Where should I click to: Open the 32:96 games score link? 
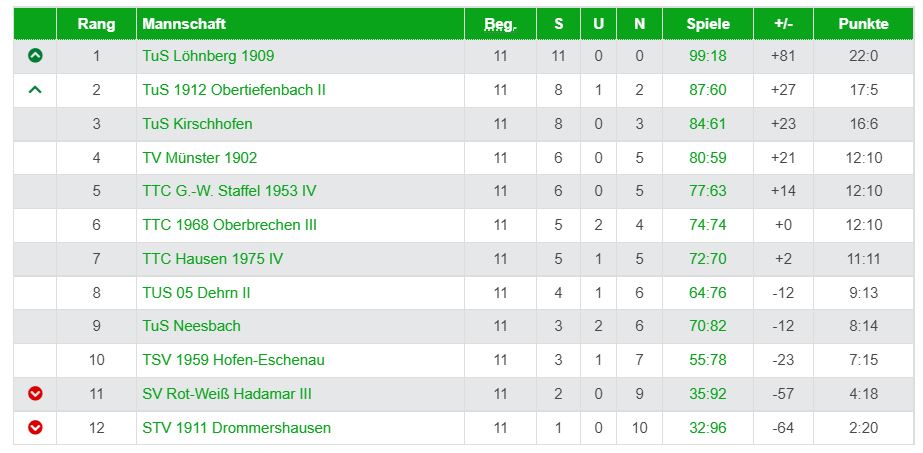click(708, 428)
